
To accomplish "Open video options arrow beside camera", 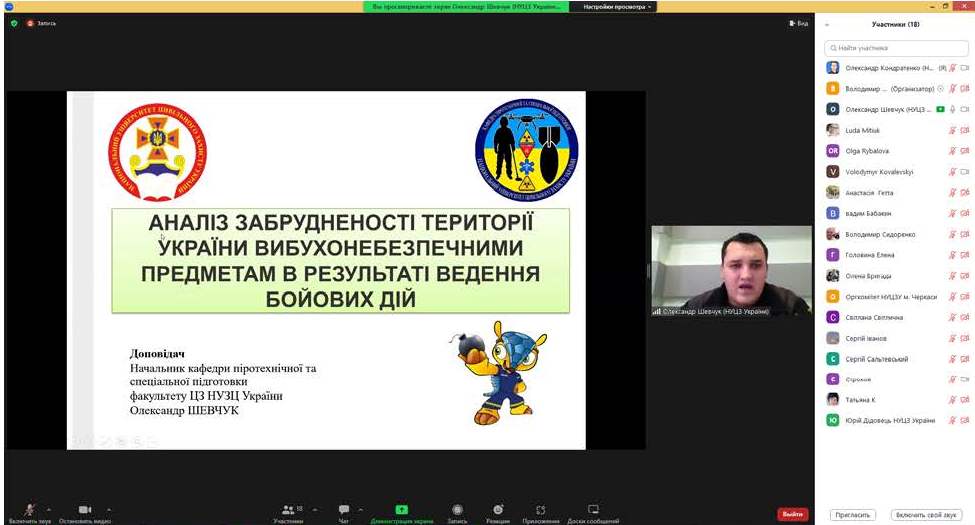I will pos(109,508).
